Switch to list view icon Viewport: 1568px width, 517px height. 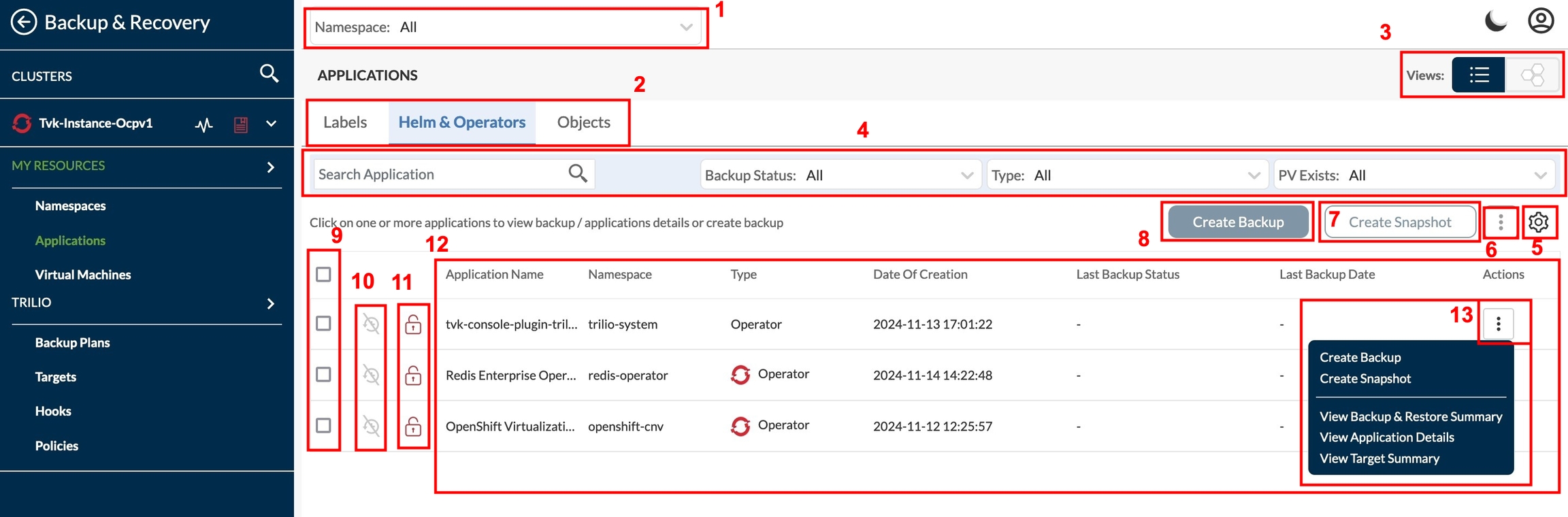(x=1478, y=75)
